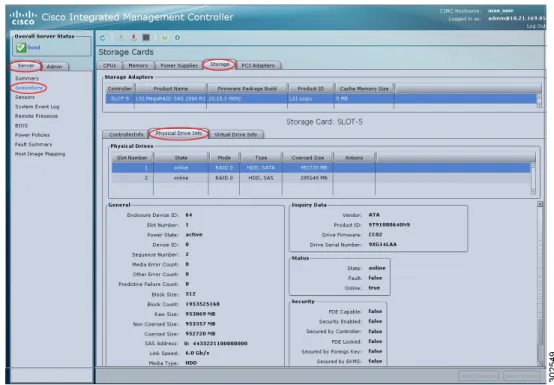Click the Raw Size value 953869 MB

point(200,314)
